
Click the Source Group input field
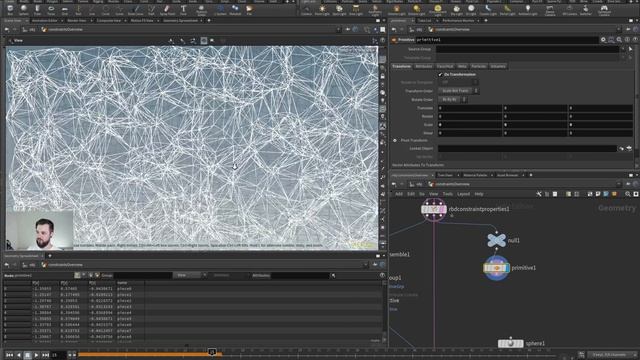pyautogui.click(x=528, y=49)
